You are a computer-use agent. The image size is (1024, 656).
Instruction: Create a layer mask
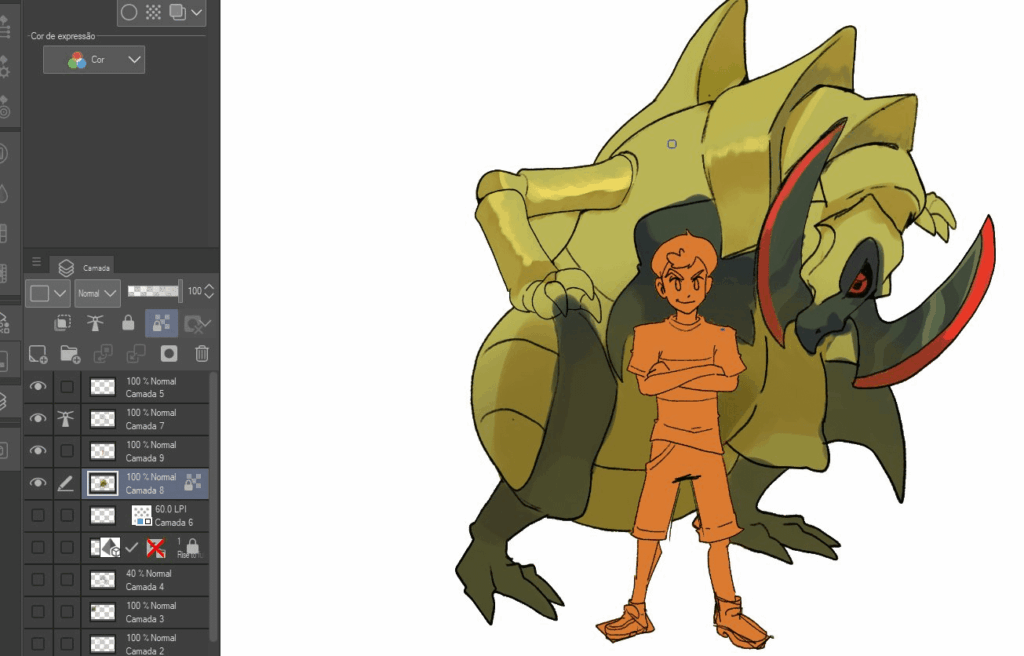point(169,354)
